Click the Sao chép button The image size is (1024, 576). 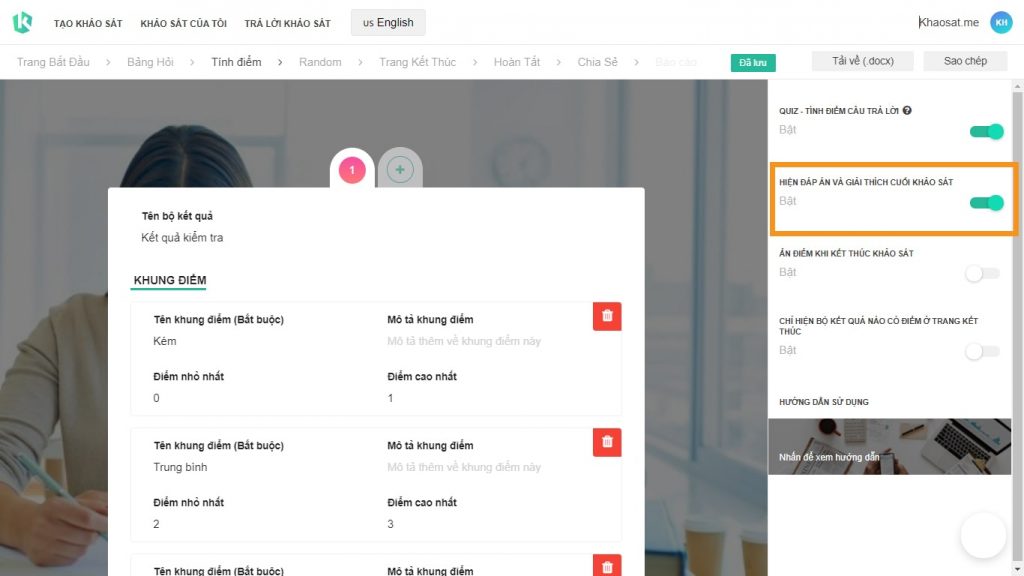[x=965, y=61]
